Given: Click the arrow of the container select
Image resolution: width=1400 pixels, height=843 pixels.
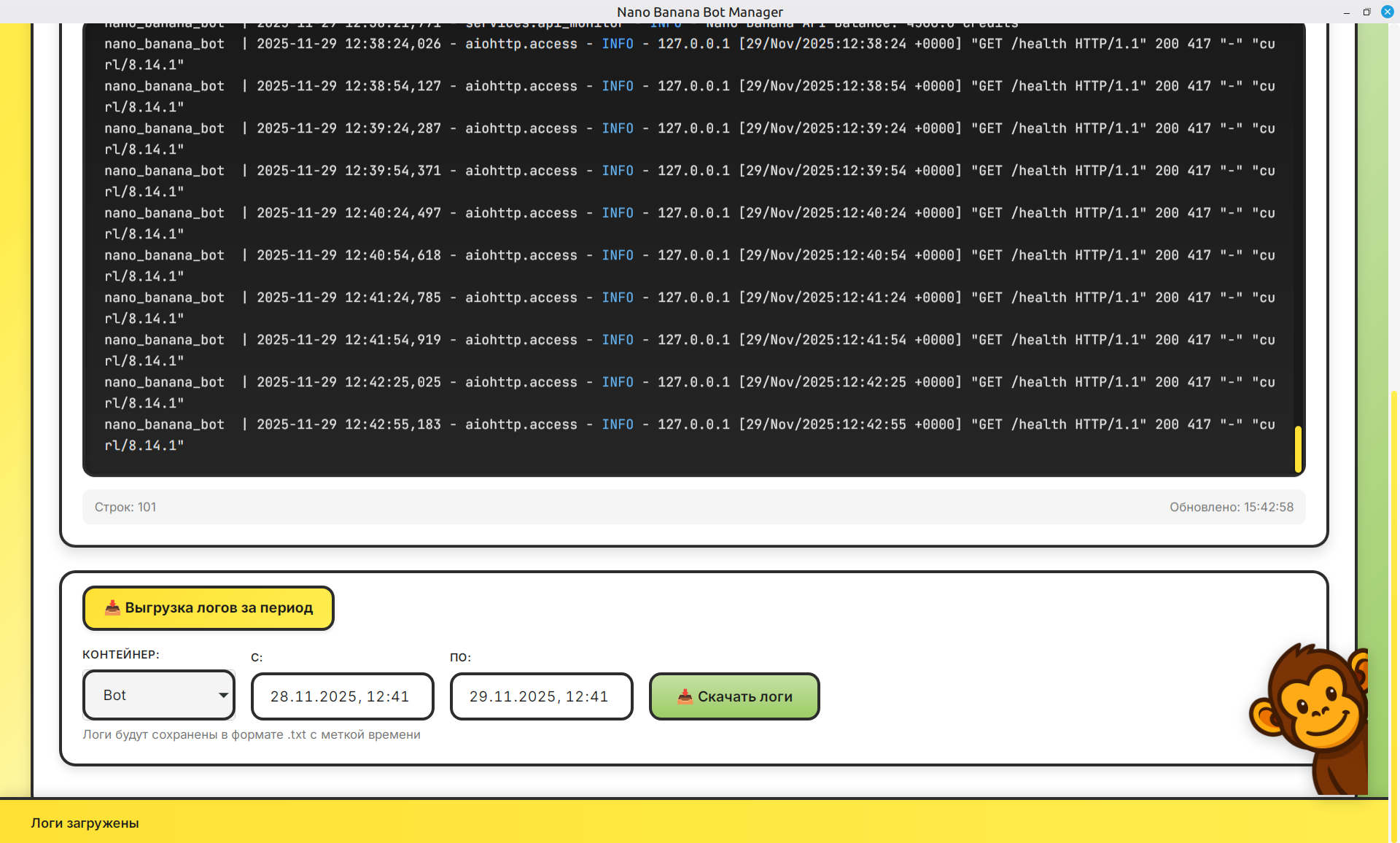Looking at the screenshot, I should pyautogui.click(x=223, y=695).
